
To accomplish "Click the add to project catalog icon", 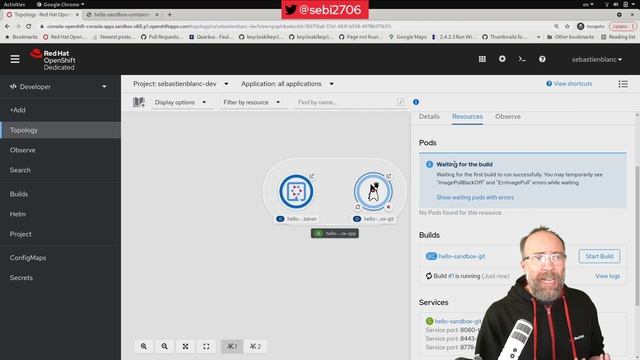I will pos(139,102).
